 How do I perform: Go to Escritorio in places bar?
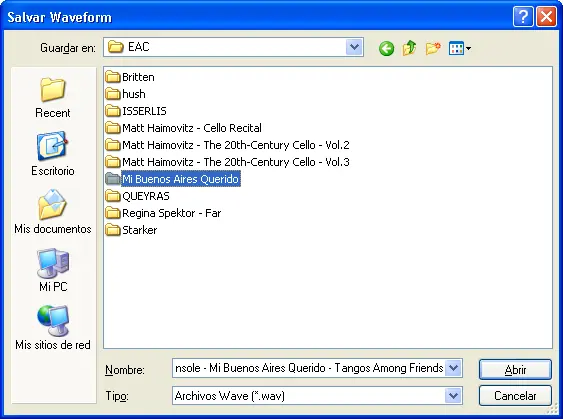(x=53, y=154)
